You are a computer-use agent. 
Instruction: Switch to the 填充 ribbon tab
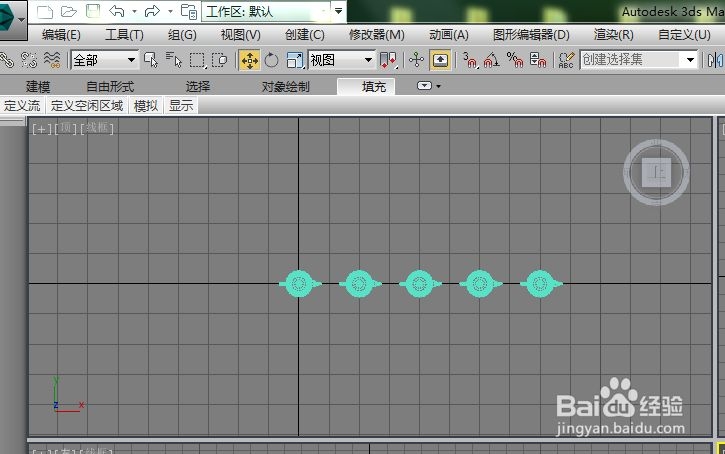pos(367,86)
